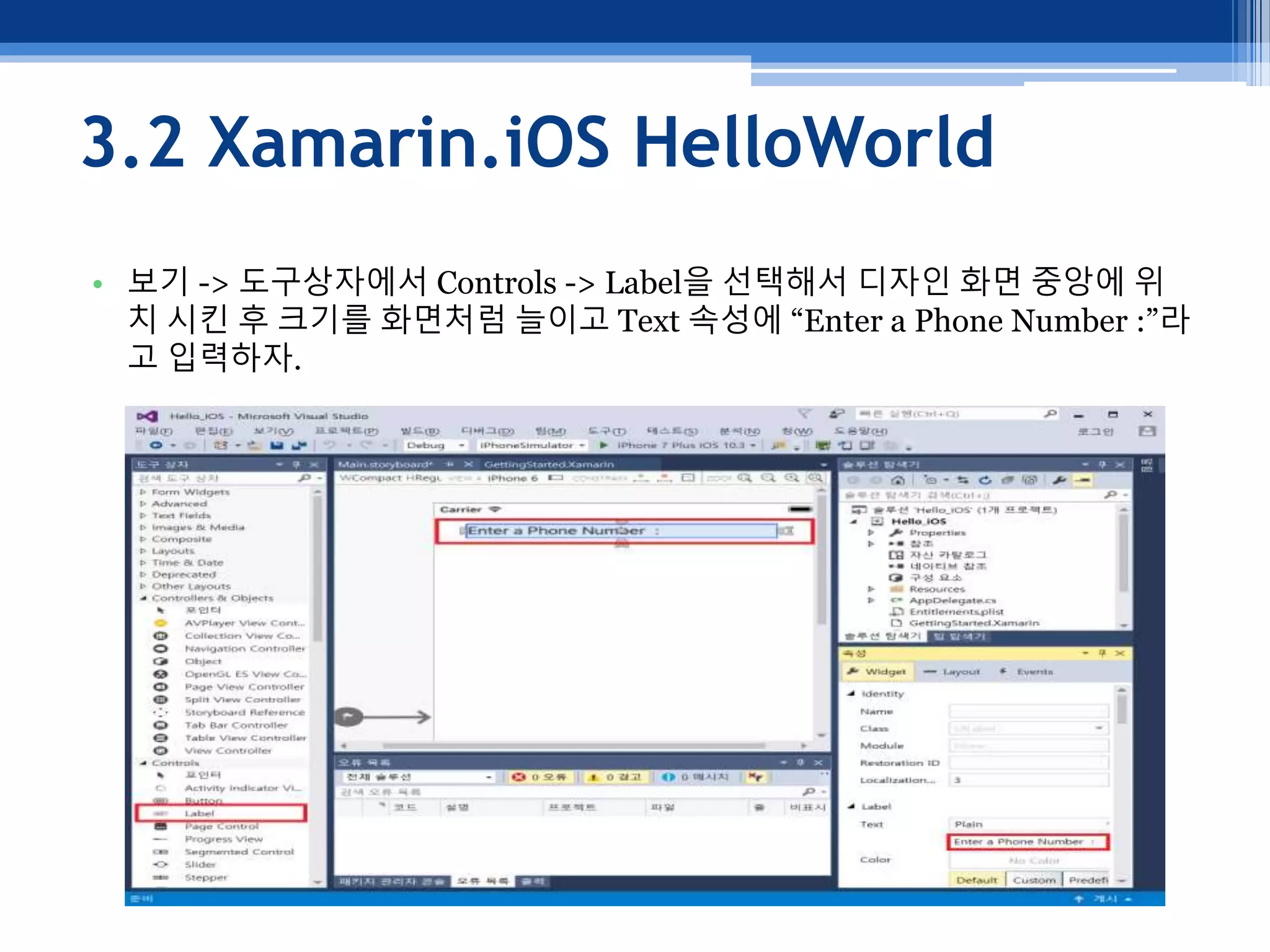Screen dimensions: 1270x952
Task: Open the 보기(V) menu
Action: point(273,431)
